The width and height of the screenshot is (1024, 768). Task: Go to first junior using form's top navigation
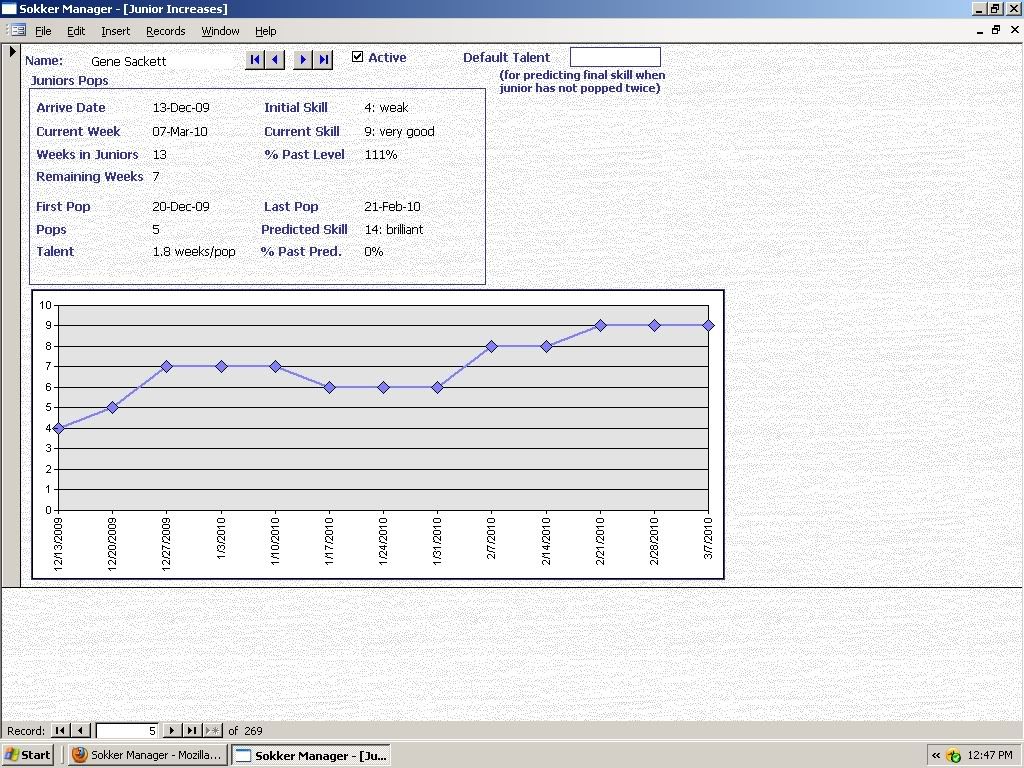(255, 60)
